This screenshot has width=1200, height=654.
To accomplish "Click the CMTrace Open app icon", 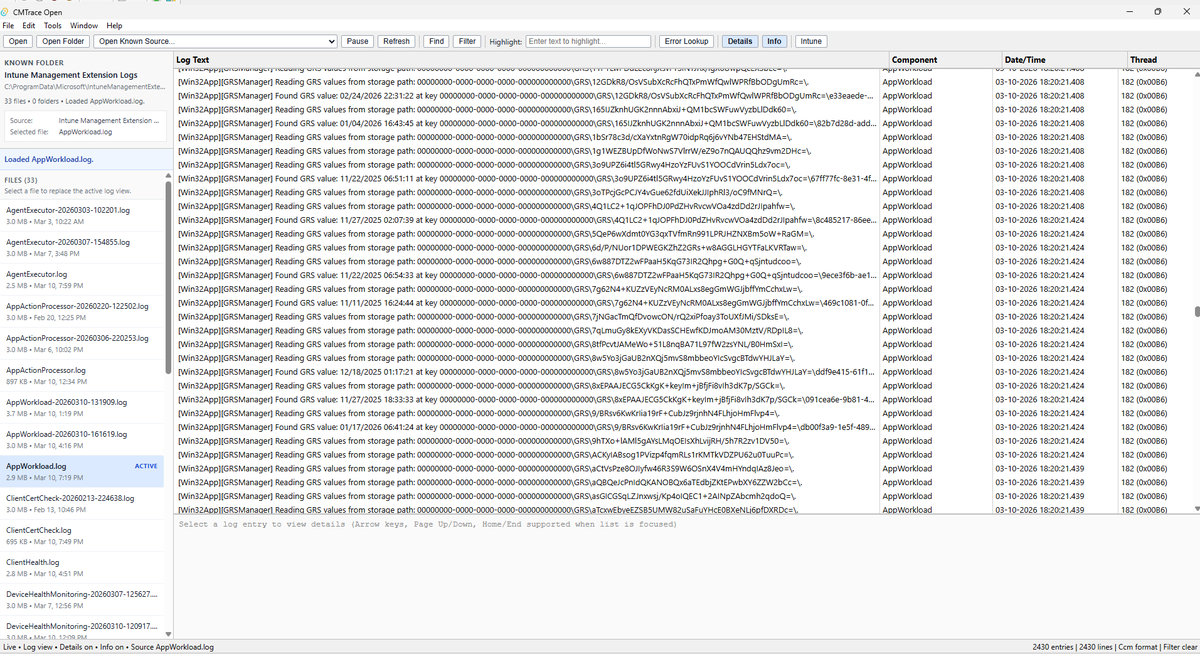I will (7, 10).
